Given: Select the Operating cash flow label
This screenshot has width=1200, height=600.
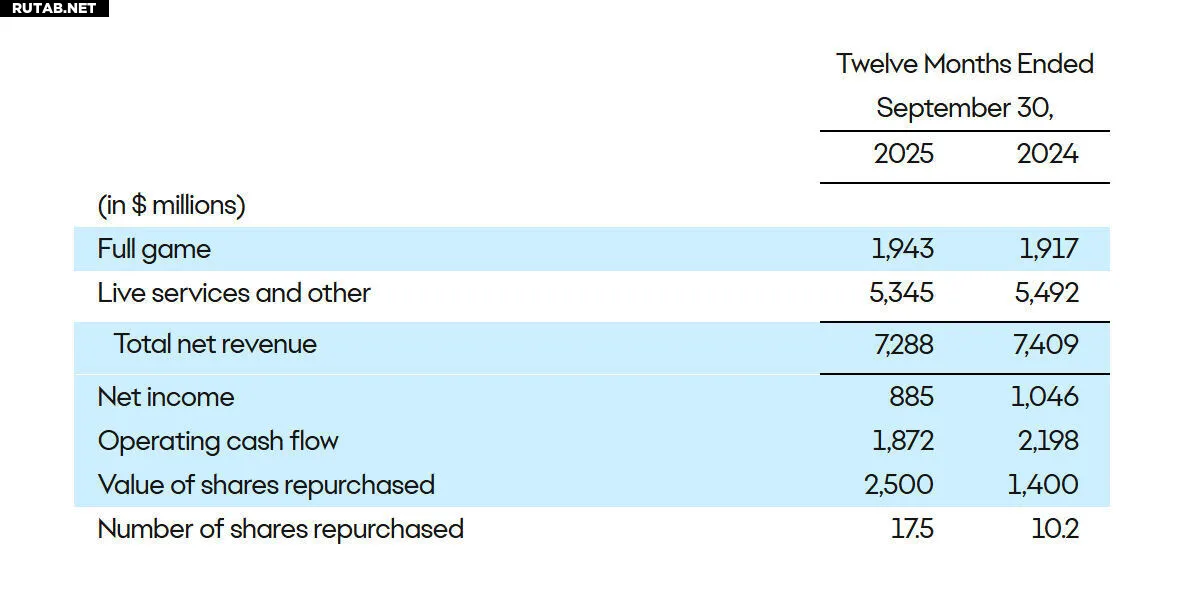Looking at the screenshot, I should coord(218,441).
